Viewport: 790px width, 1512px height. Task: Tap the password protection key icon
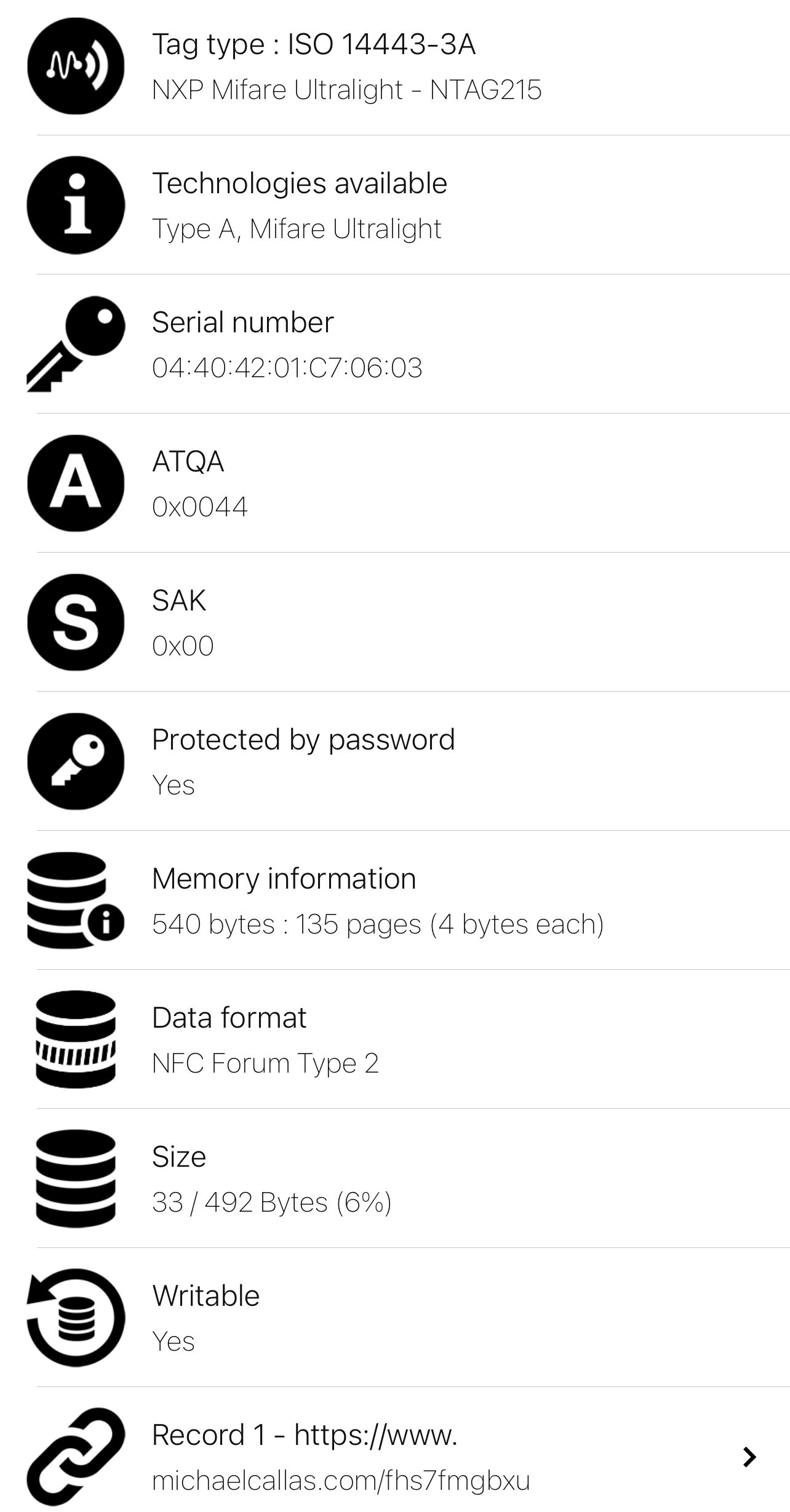coord(76,761)
